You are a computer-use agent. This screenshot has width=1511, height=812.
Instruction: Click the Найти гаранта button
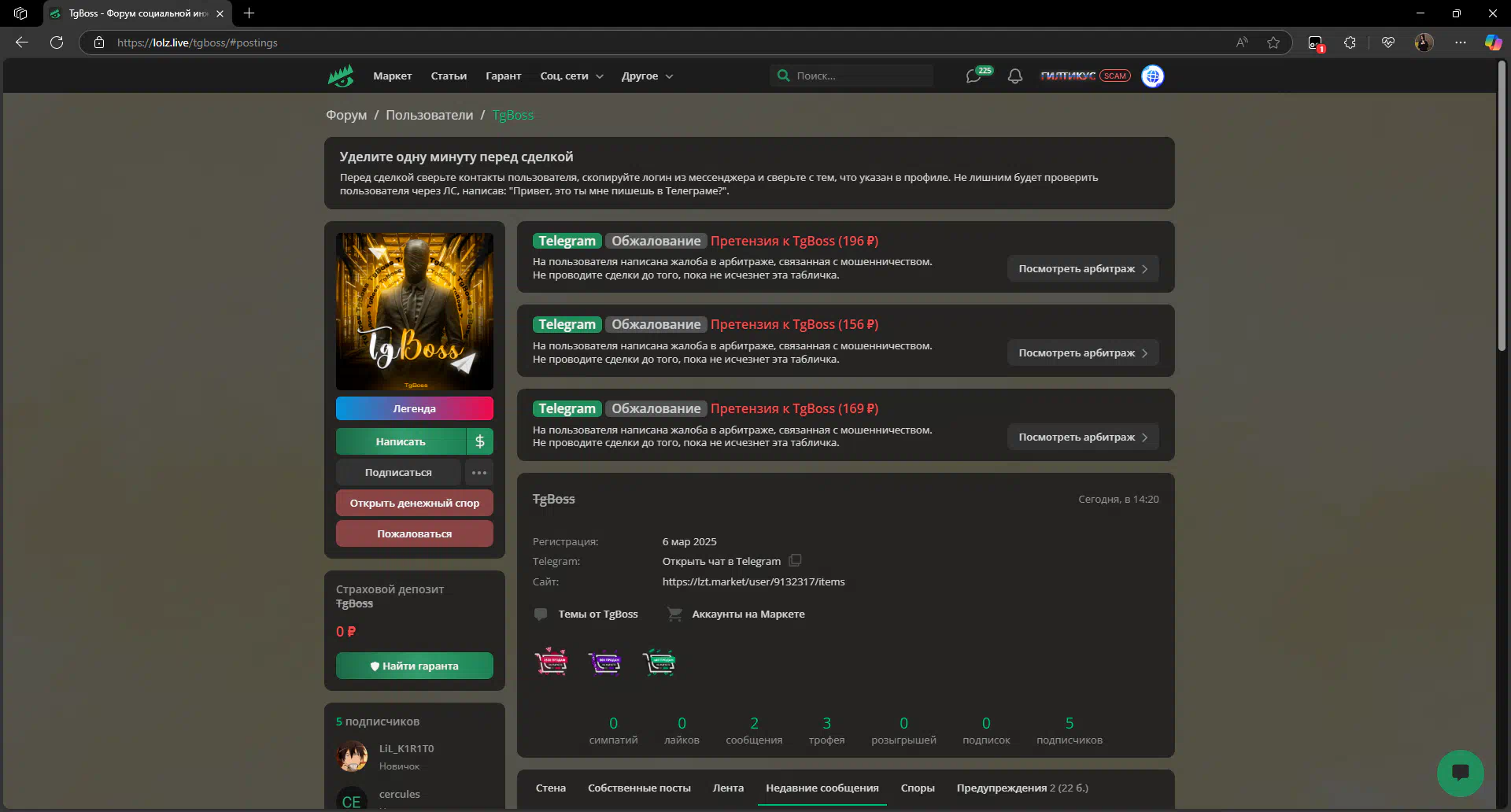coord(415,666)
